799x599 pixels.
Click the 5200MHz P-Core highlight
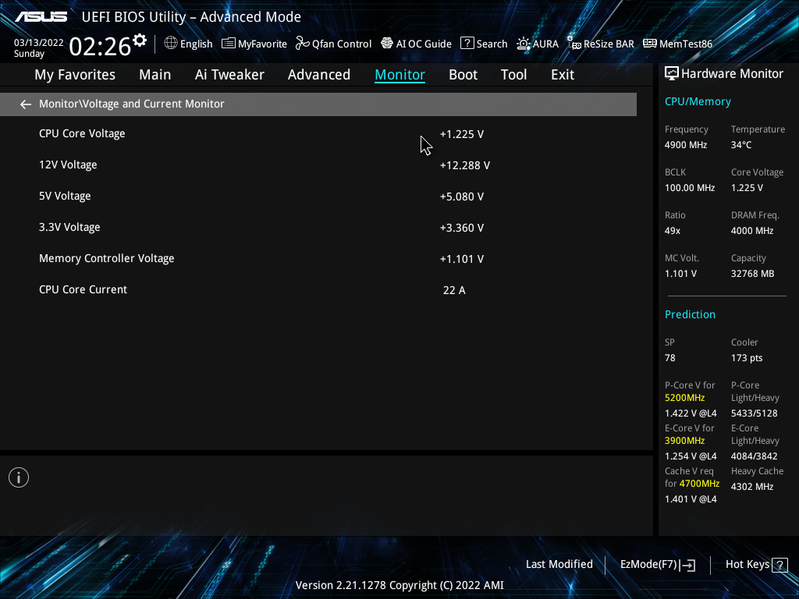click(684, 398)
